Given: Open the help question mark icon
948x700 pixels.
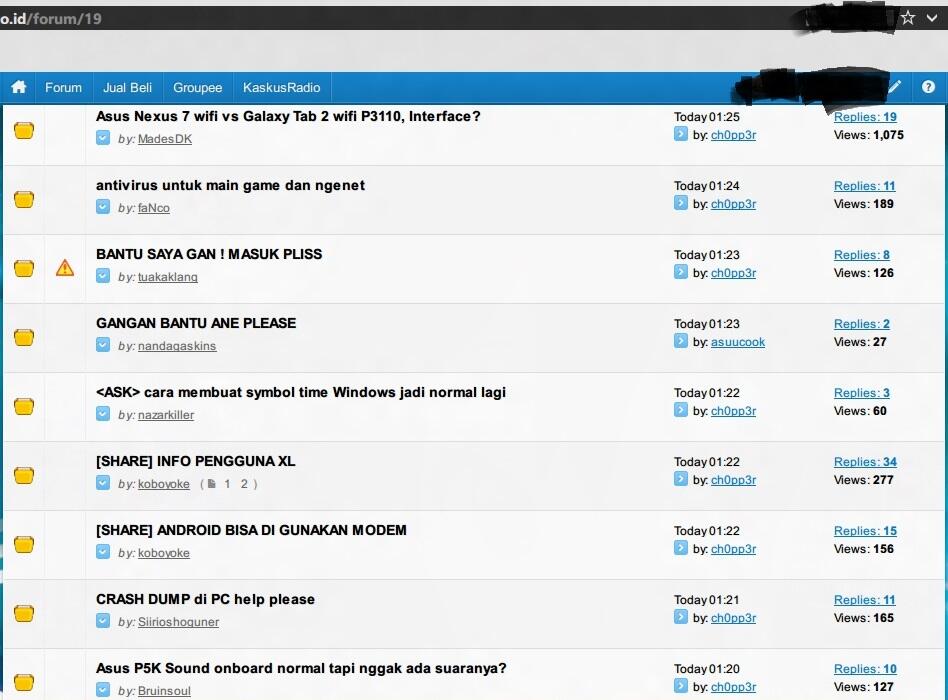Looking at the screenshot, I should [928, 87].
